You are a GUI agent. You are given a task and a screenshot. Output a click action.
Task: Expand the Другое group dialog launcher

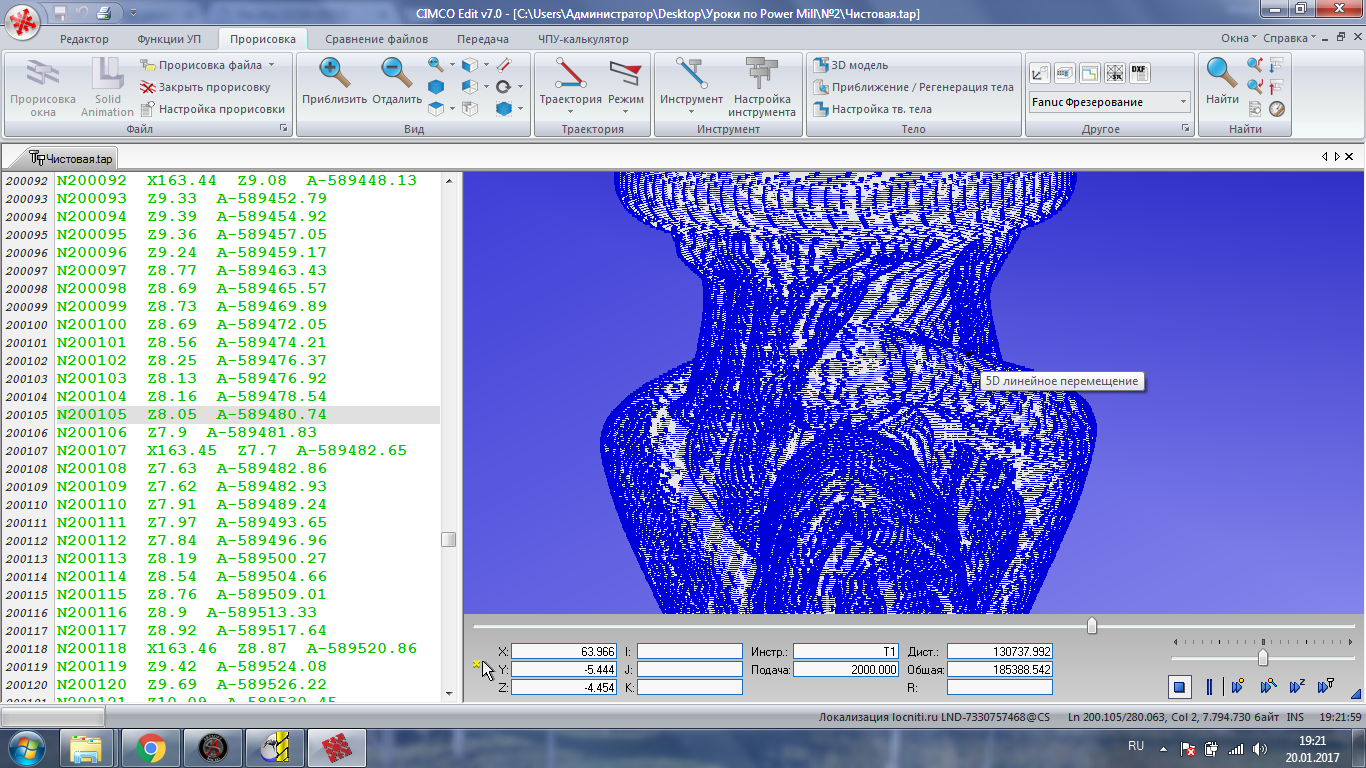click(1186, 129)
